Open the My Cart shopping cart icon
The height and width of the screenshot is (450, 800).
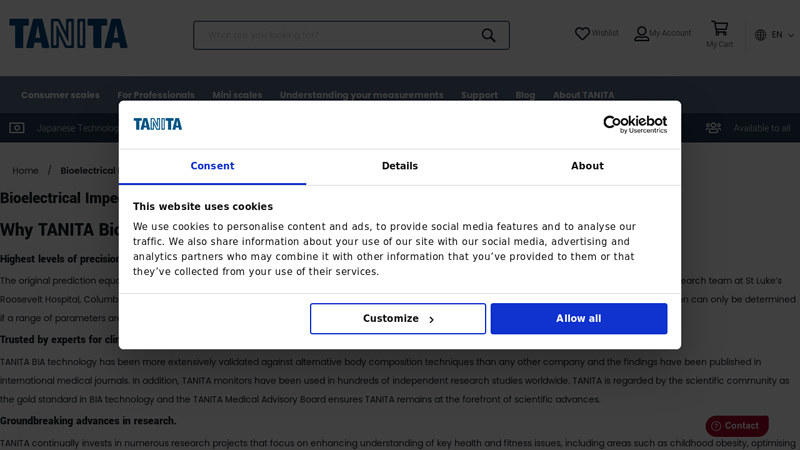click(x=719, y=28)
